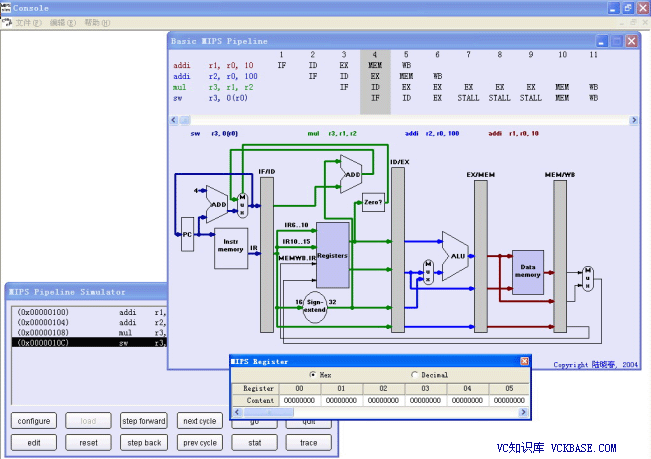Restore the Console window
This screenshot has width=651, height=459.
(628, 8)
